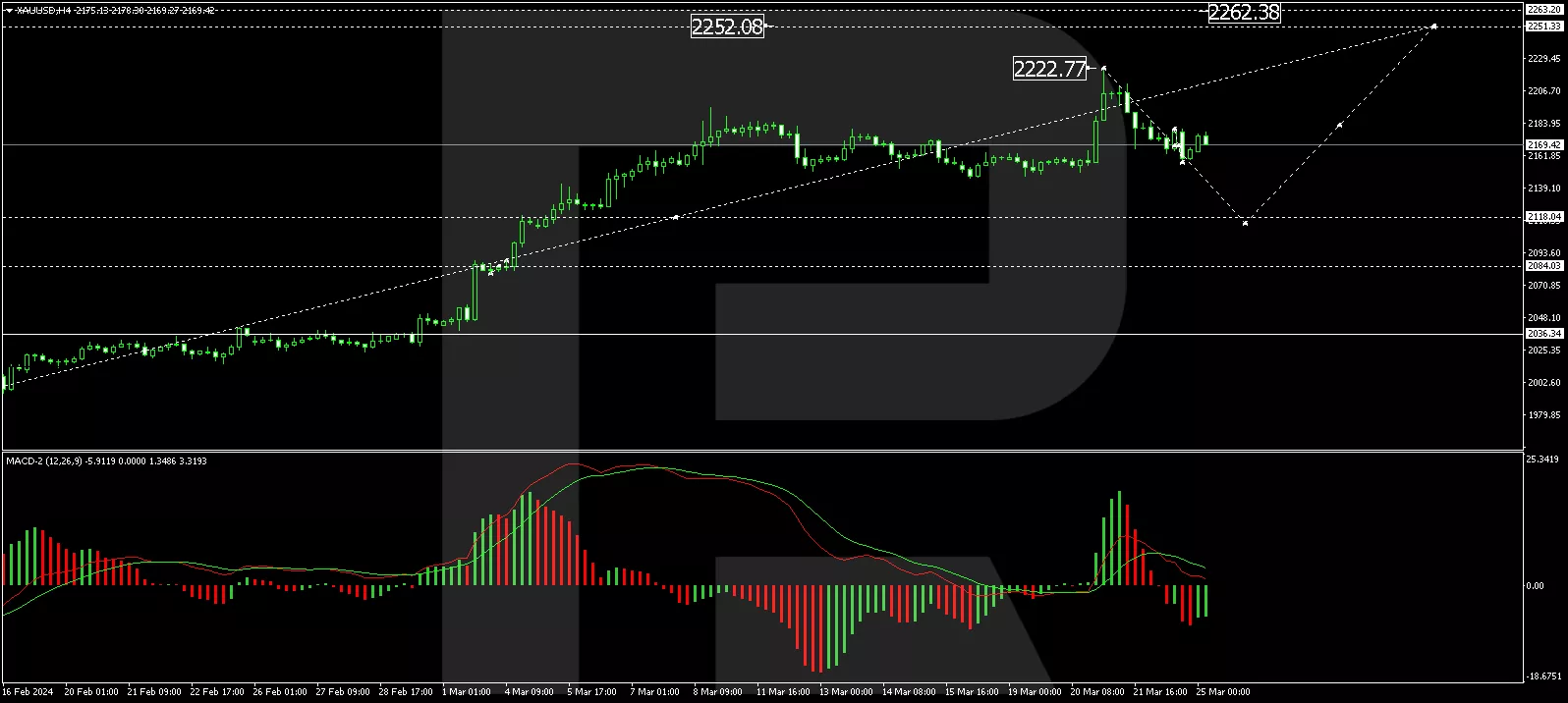1568x703 pixels.
Task: Click the 16 Feb 2024 date on time axis
Action: (x=28, y=692)
